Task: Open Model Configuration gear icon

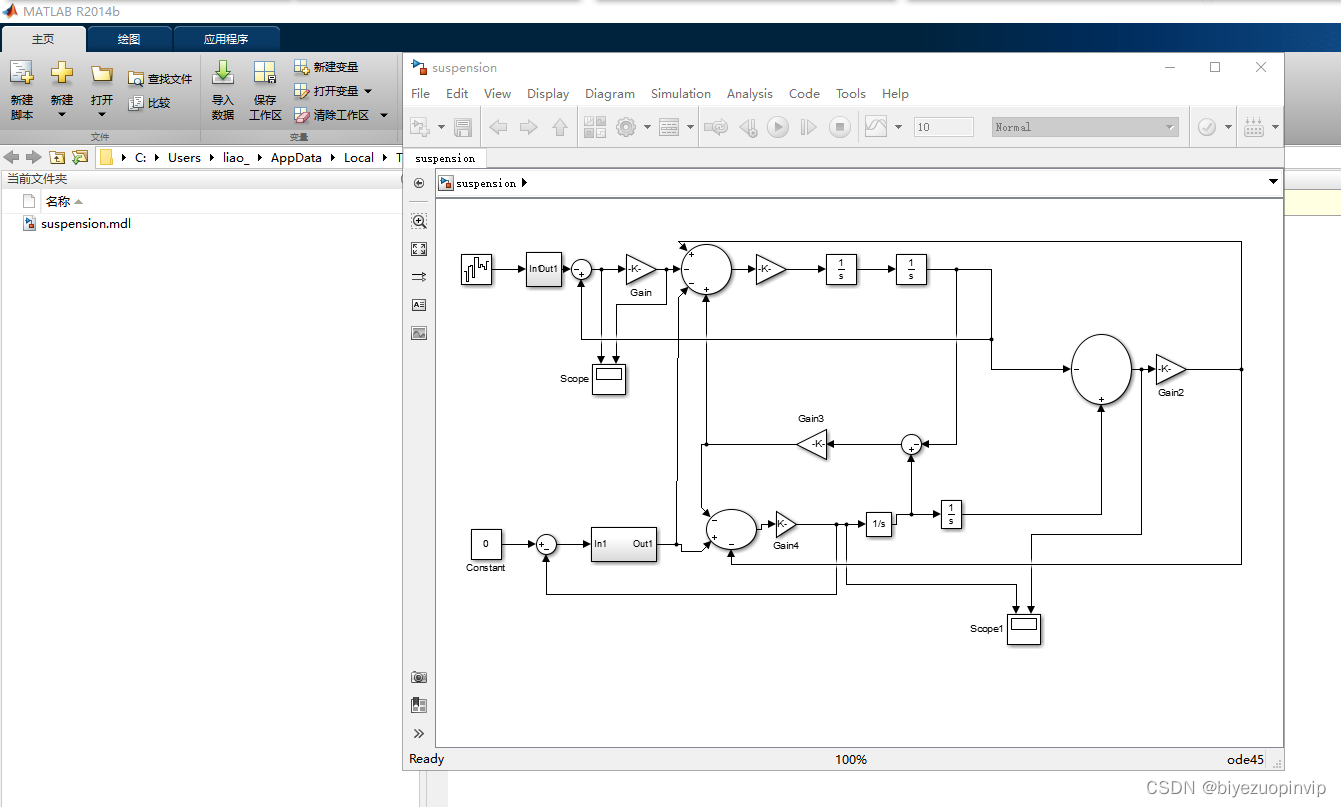Action: coord(626,127)
